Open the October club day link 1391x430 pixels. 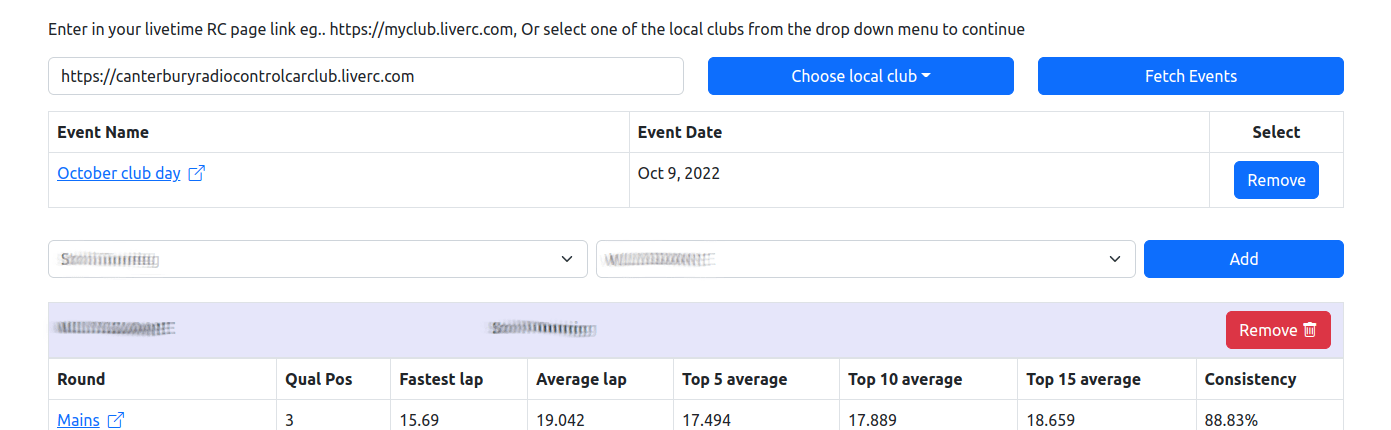click(119, 173)
